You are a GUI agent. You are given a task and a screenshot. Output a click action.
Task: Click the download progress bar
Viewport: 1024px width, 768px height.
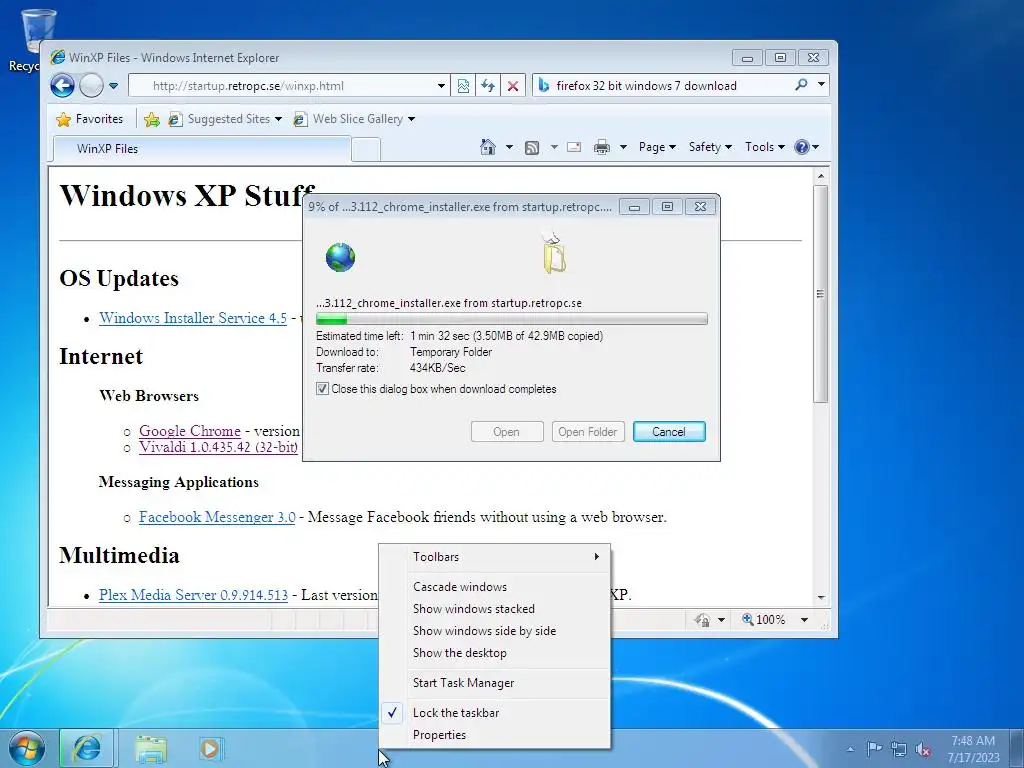coord(511,319)
